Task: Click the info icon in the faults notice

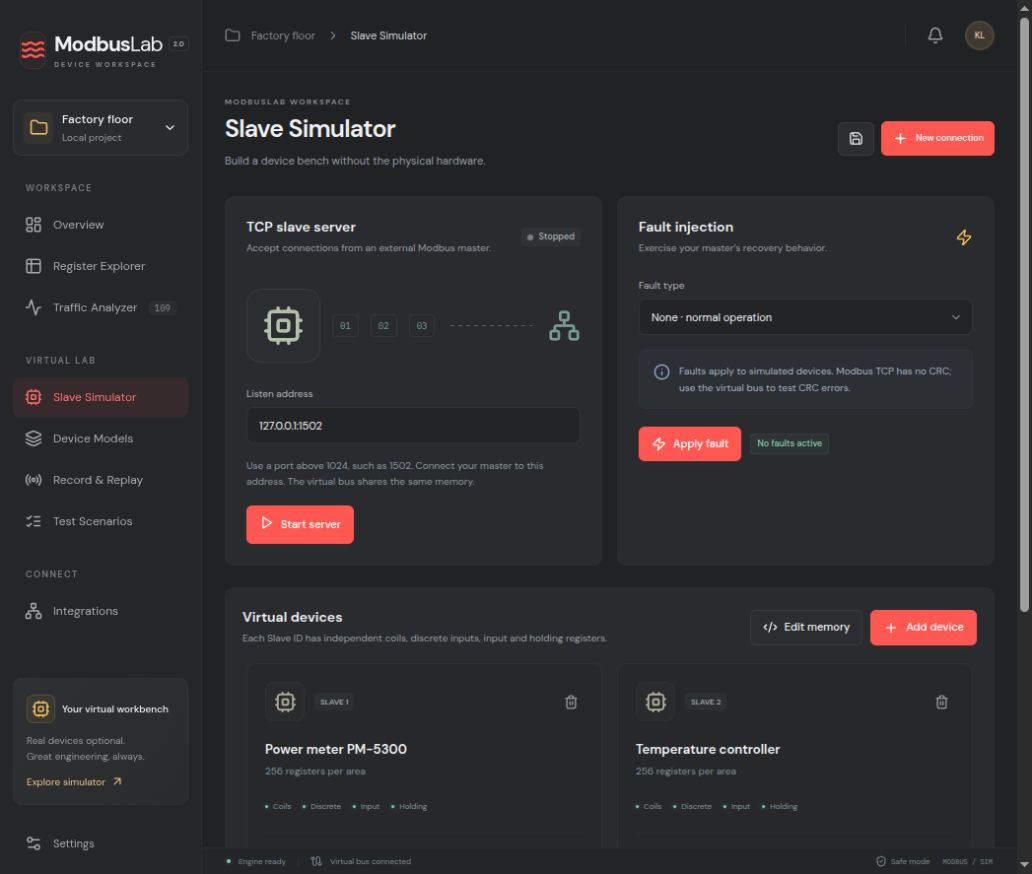Action: 661,372
